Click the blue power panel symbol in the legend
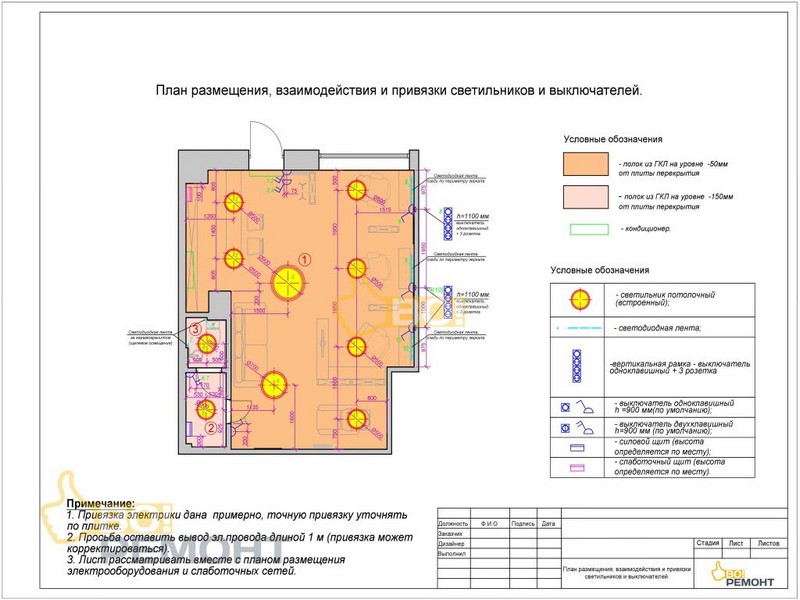Image resolution: width=800 pixels, height=600 pixels. point(577,448)
